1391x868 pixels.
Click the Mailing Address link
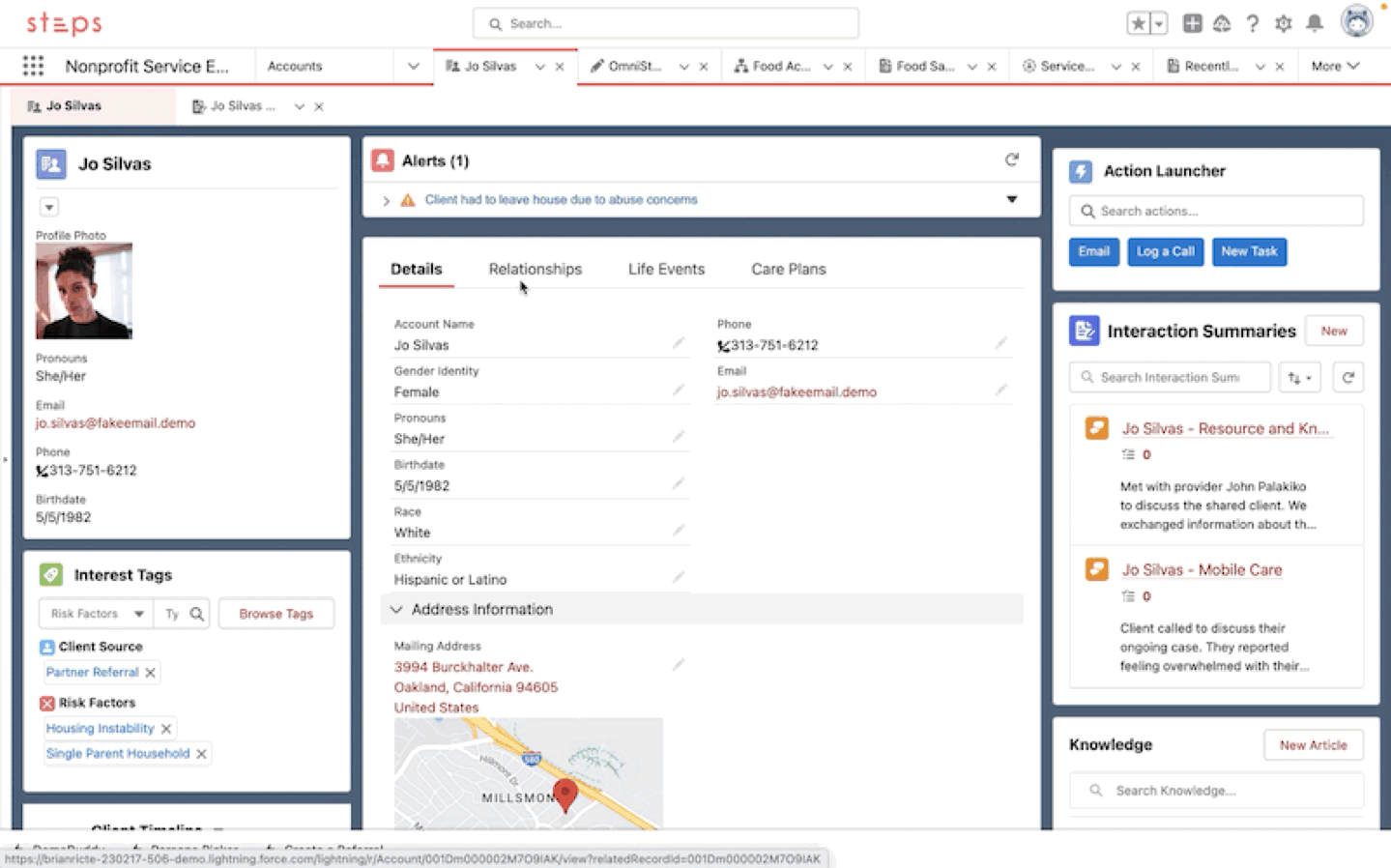pyautogui.click(x=476, y=687)
